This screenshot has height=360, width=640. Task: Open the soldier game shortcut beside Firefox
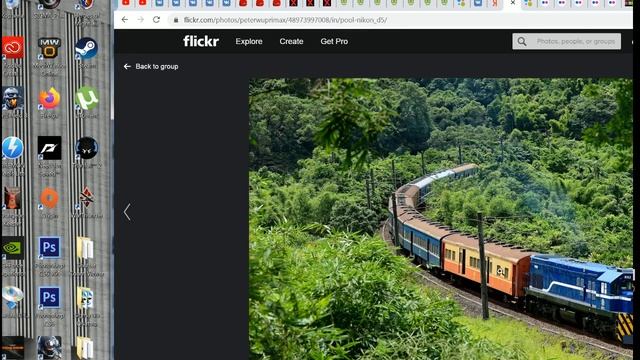pyautogui.click(x=13, y=98)
